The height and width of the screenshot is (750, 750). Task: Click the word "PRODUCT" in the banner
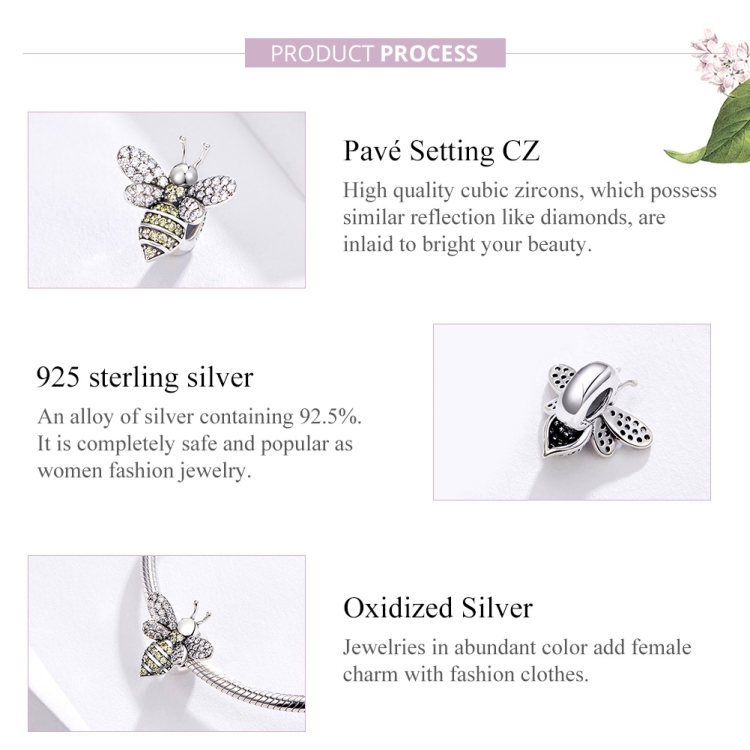pyautogui.click(x=321, y=53)
